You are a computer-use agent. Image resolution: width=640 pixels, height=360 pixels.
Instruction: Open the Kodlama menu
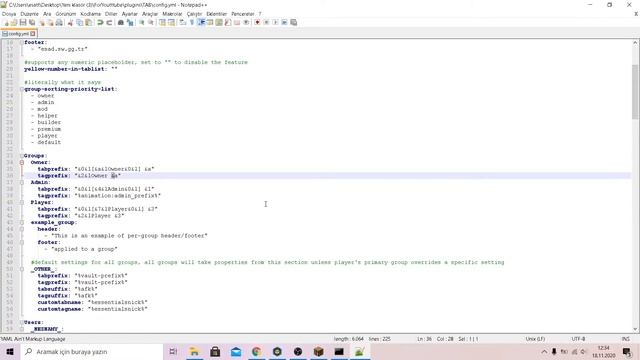pos(90,14)
